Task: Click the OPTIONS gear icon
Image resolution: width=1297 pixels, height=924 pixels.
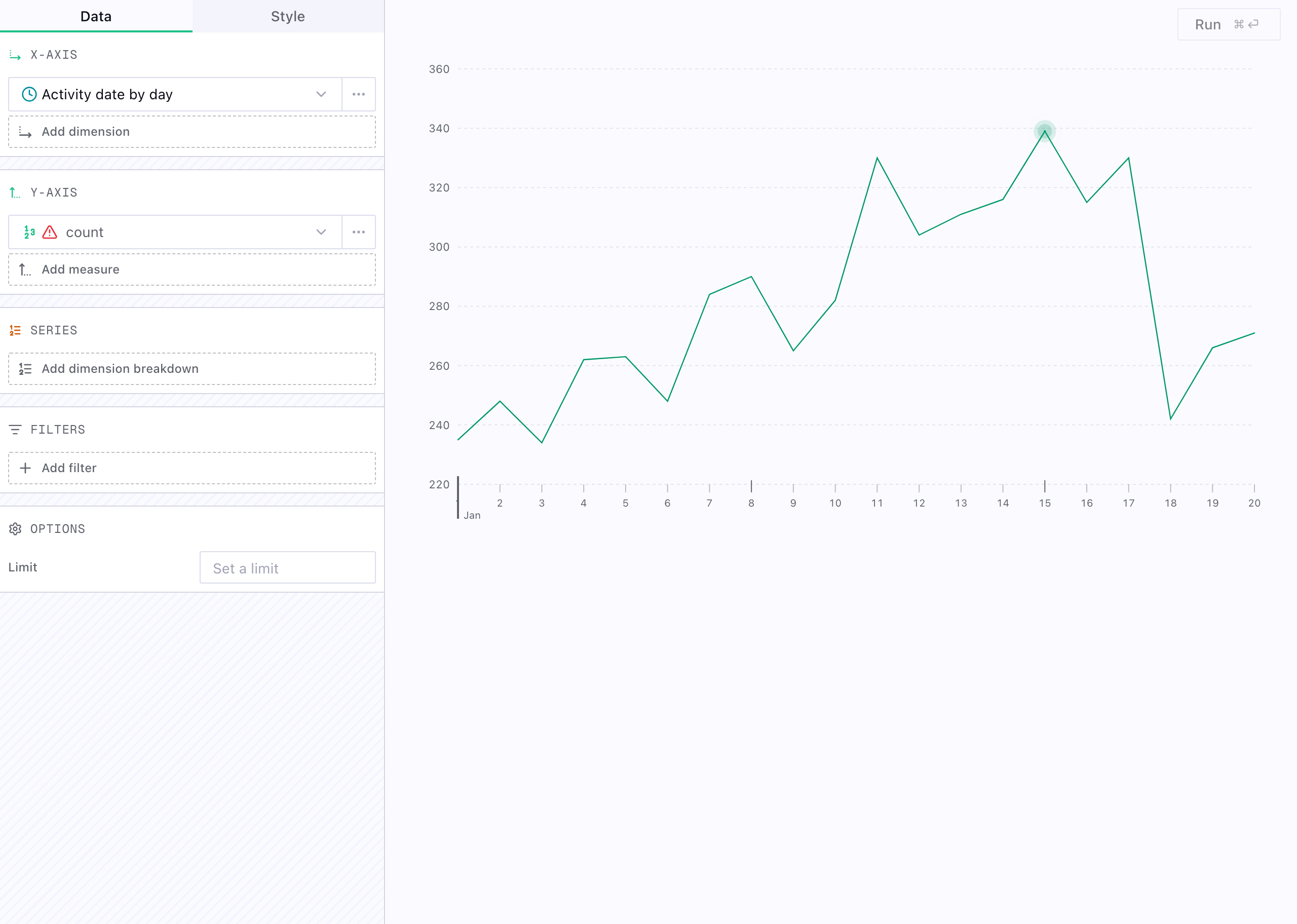Action: pyautogui.click(x=16, y=528)
